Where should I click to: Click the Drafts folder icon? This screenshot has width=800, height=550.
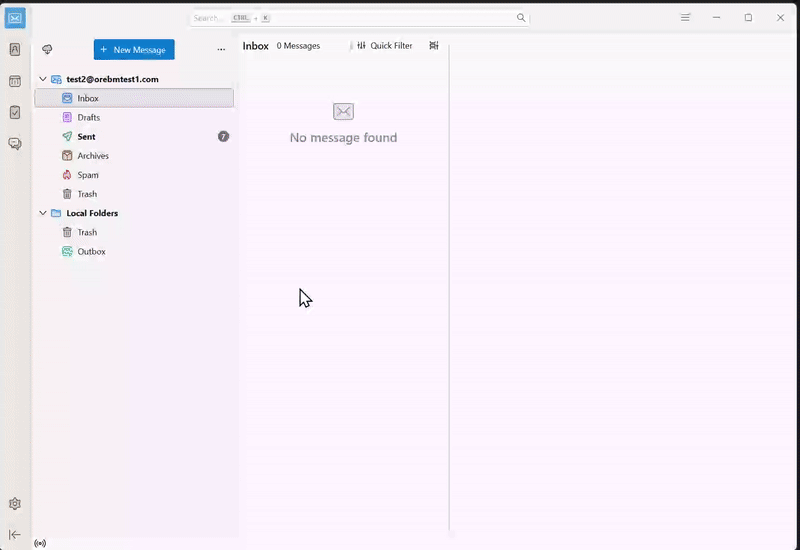coord(67,117)
